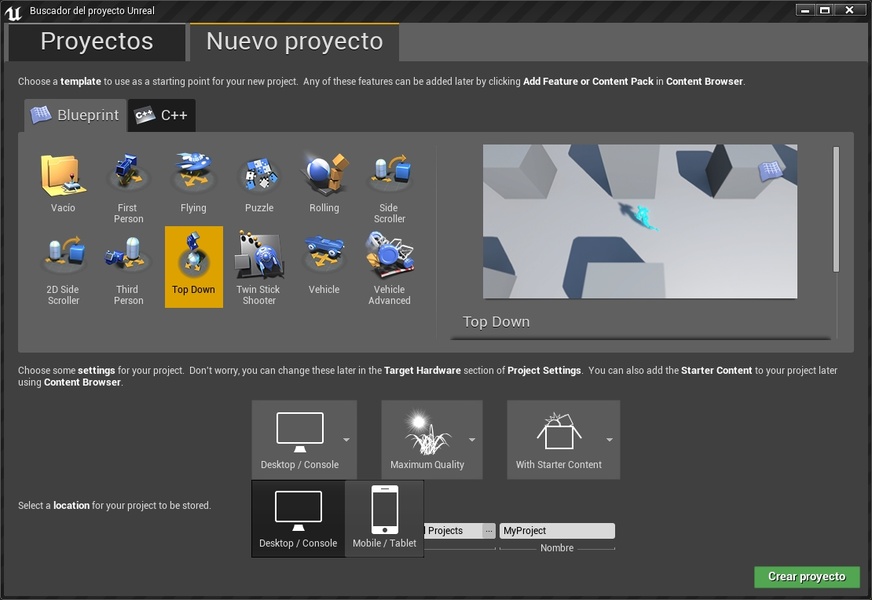Screen dimensions: 872x600
Task: Choose Mobile / Tablet target hardware option
Action: pos(384,518)
